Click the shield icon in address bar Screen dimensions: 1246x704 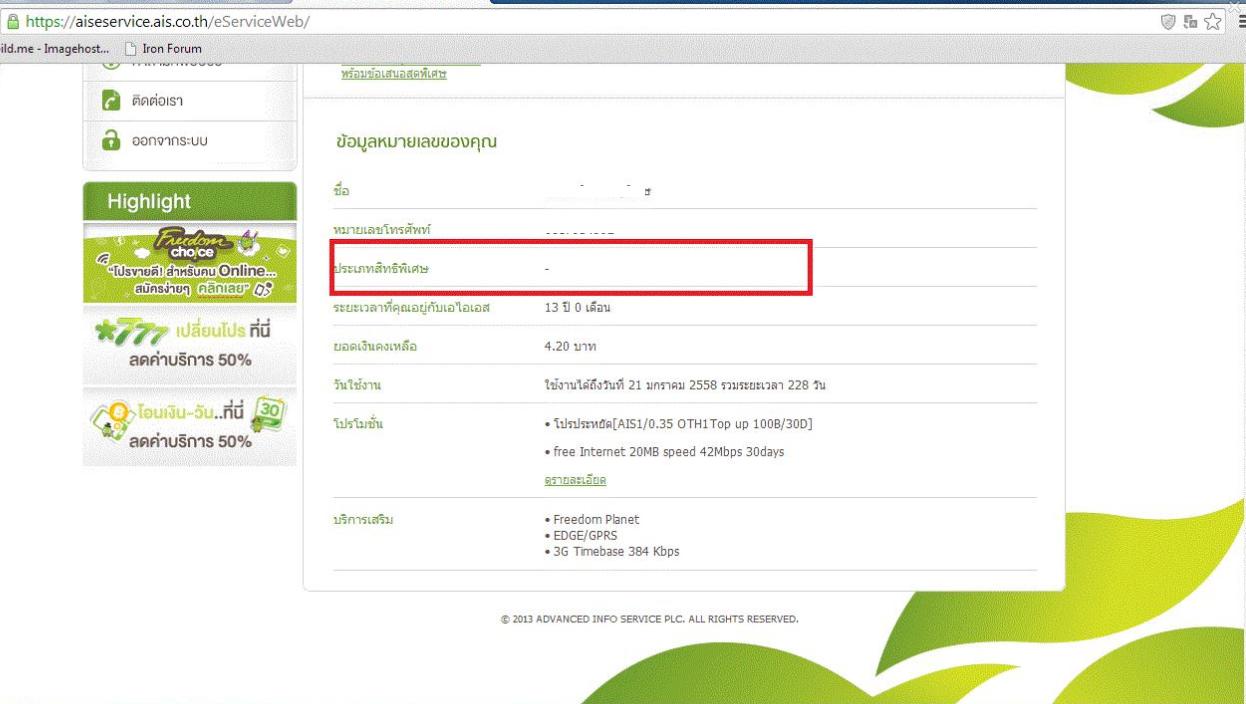tap(1168, 21)
